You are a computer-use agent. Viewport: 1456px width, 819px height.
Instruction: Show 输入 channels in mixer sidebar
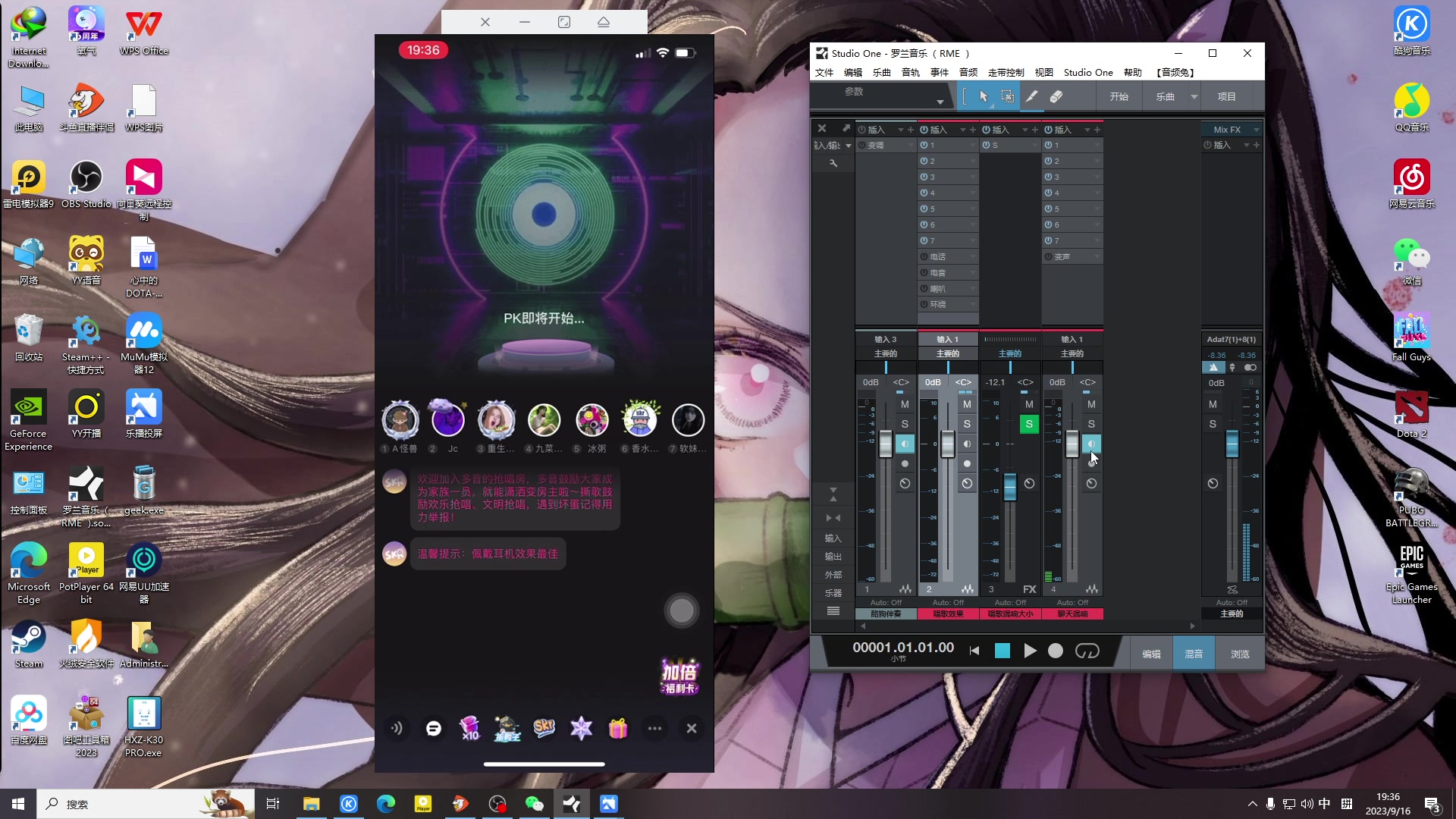833,538
